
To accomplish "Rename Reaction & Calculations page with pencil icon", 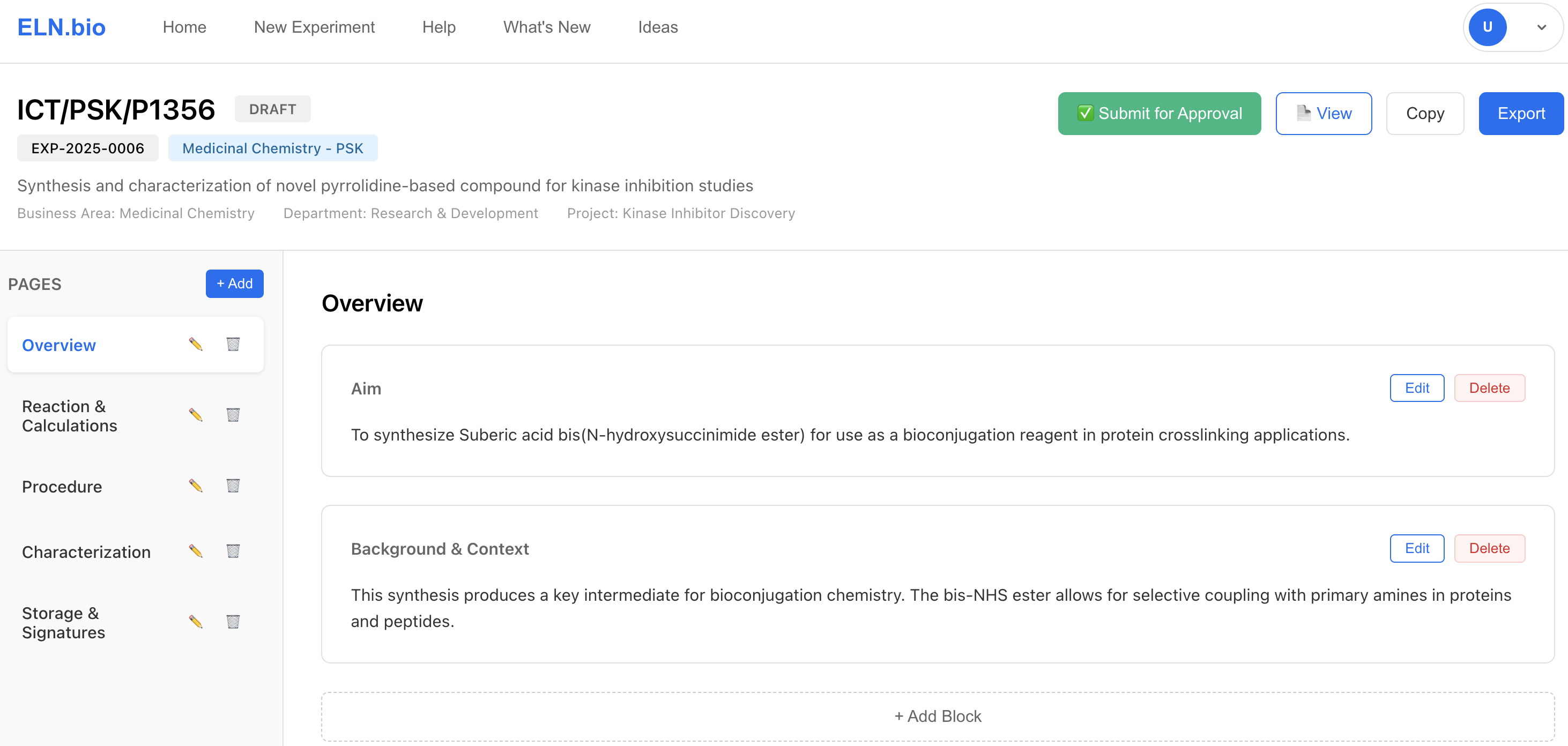I will [195, 415].
